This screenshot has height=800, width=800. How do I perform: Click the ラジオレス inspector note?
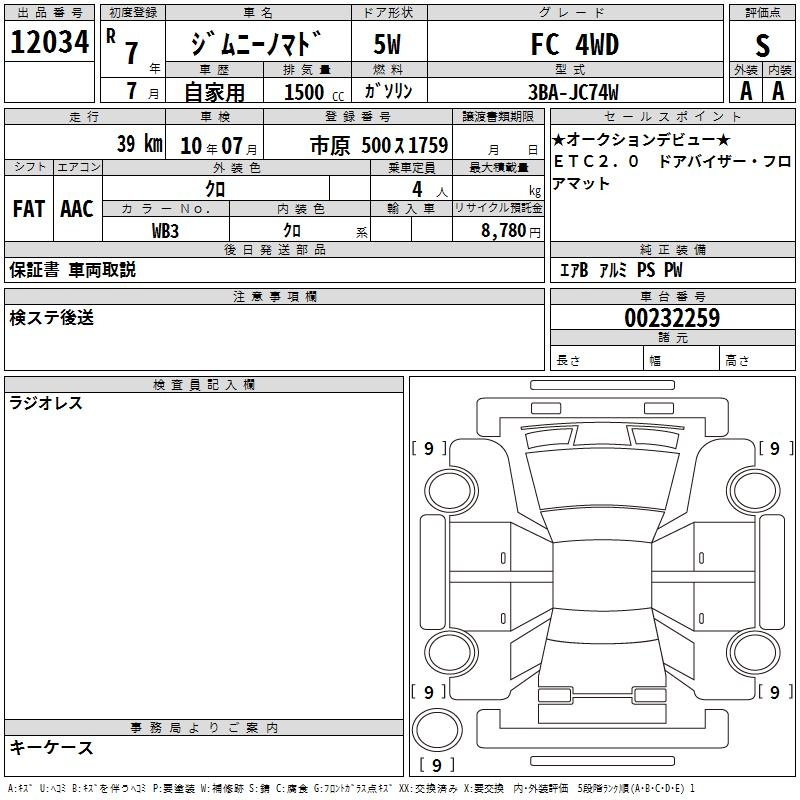coord(46,404)
